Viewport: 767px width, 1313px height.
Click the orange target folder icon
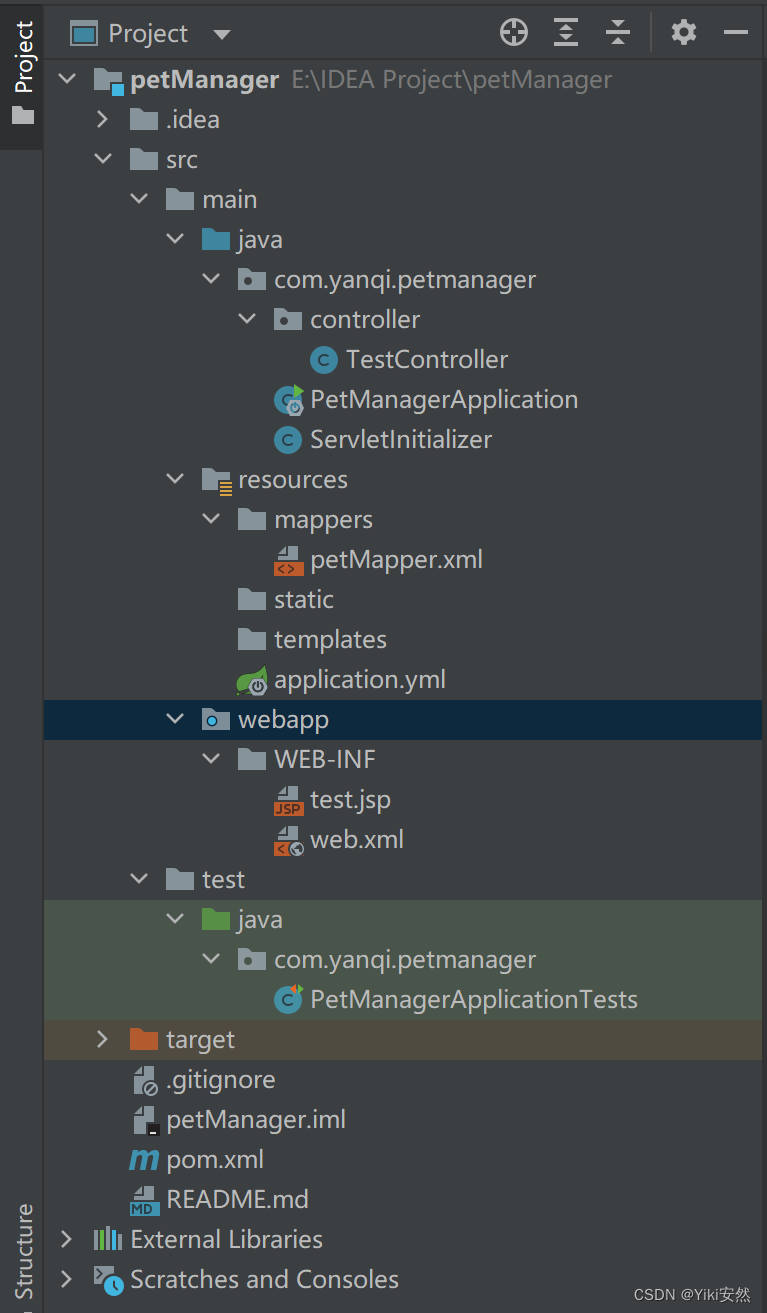[144, 1039]
